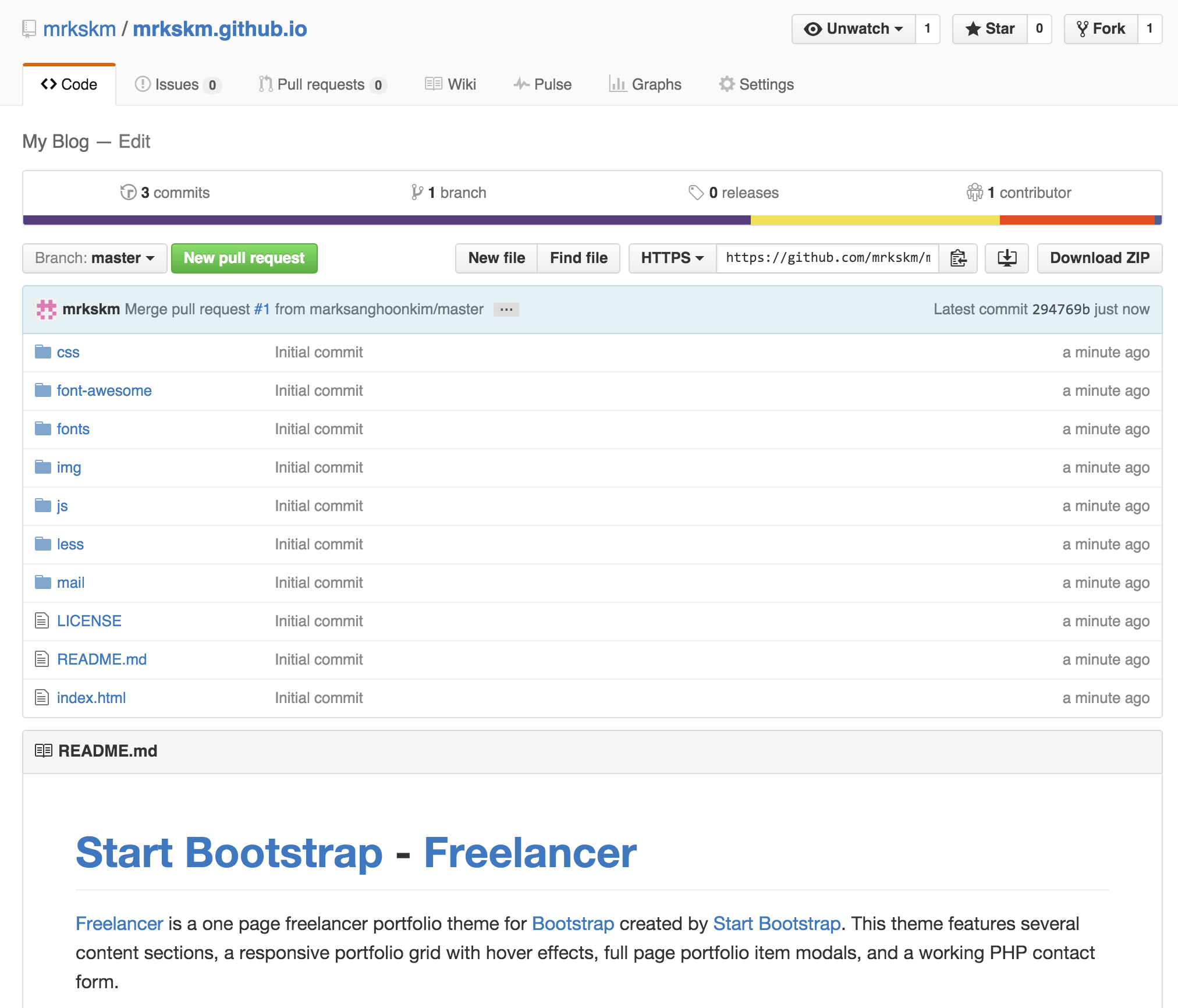Click the forks count 1
Viewport: 1178px width, 1008px height.
pyautogui.click(x=1149, y=29)
